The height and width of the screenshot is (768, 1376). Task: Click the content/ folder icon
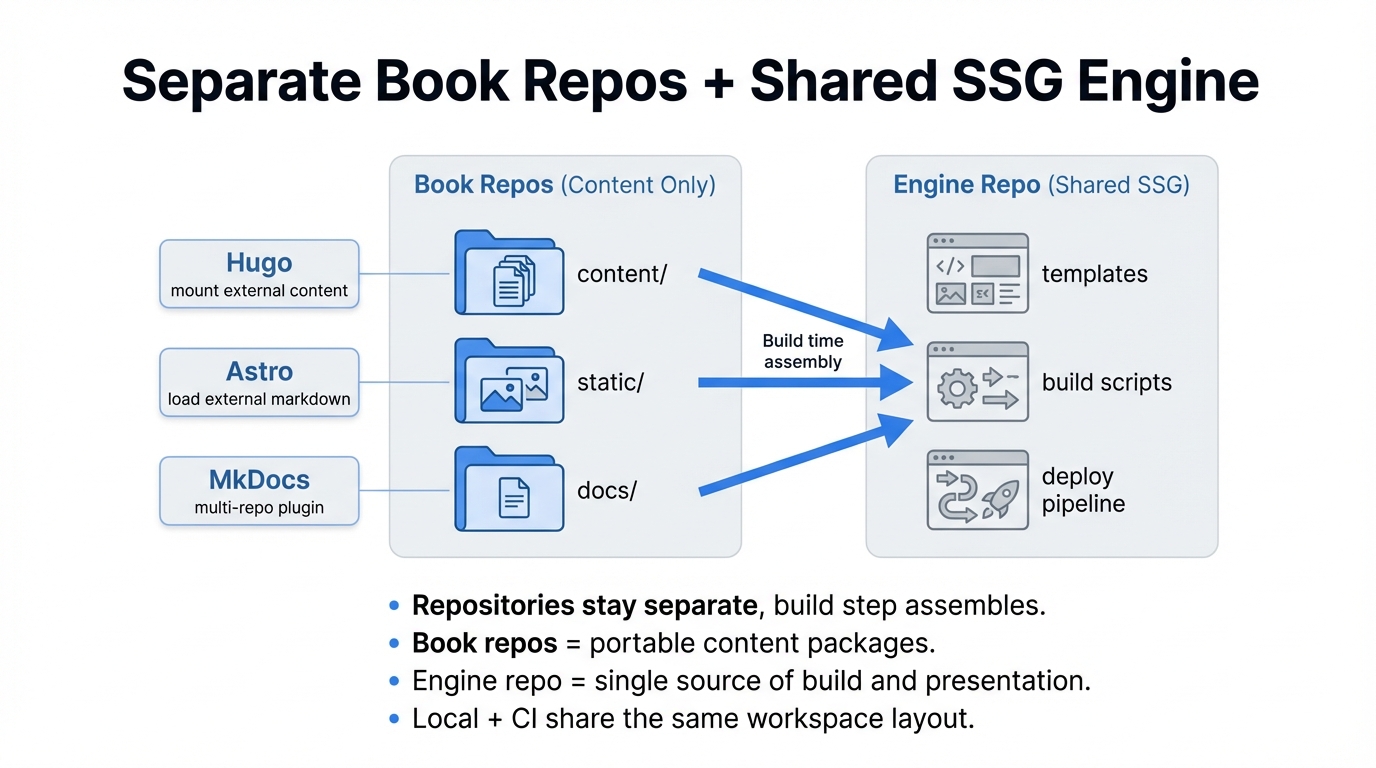click(x=509, y=272)
